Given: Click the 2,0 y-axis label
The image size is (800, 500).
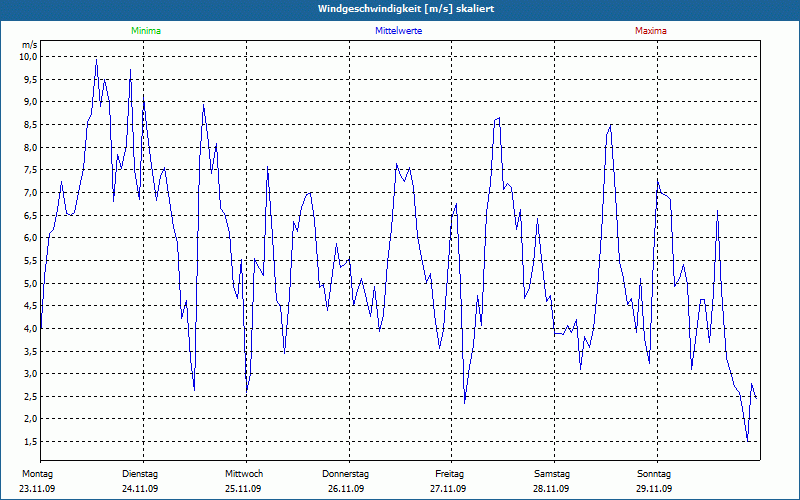Looking at the screenshot, I should 31,419.
